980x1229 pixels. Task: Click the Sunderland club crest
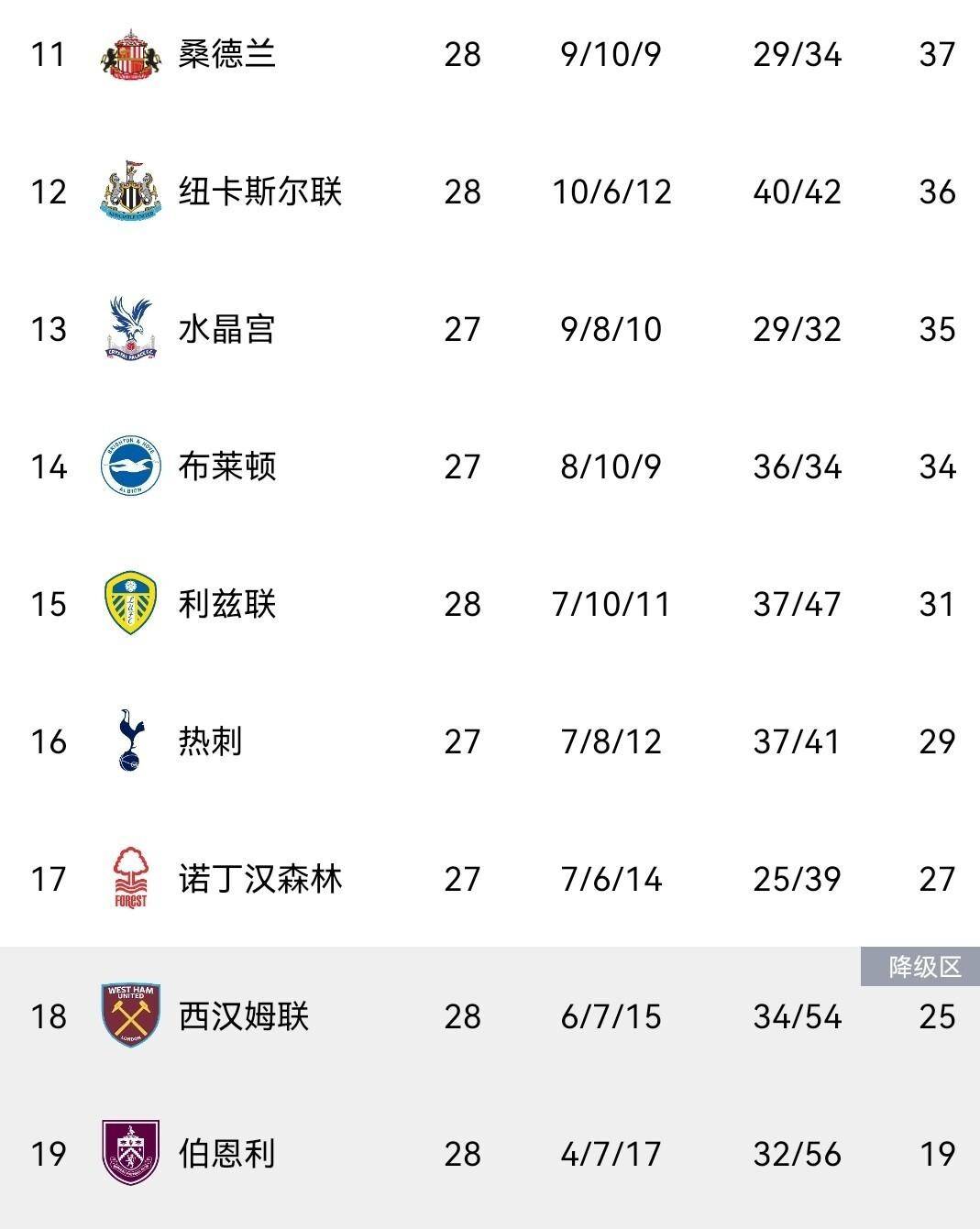pyautogui.click(x=130, y=54)
